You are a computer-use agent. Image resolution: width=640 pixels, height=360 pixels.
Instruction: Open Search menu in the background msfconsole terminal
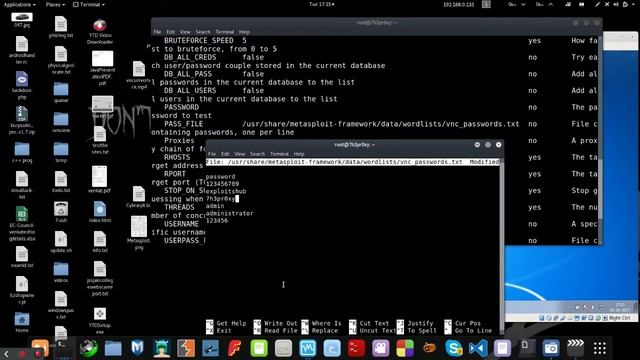point(202,32)
